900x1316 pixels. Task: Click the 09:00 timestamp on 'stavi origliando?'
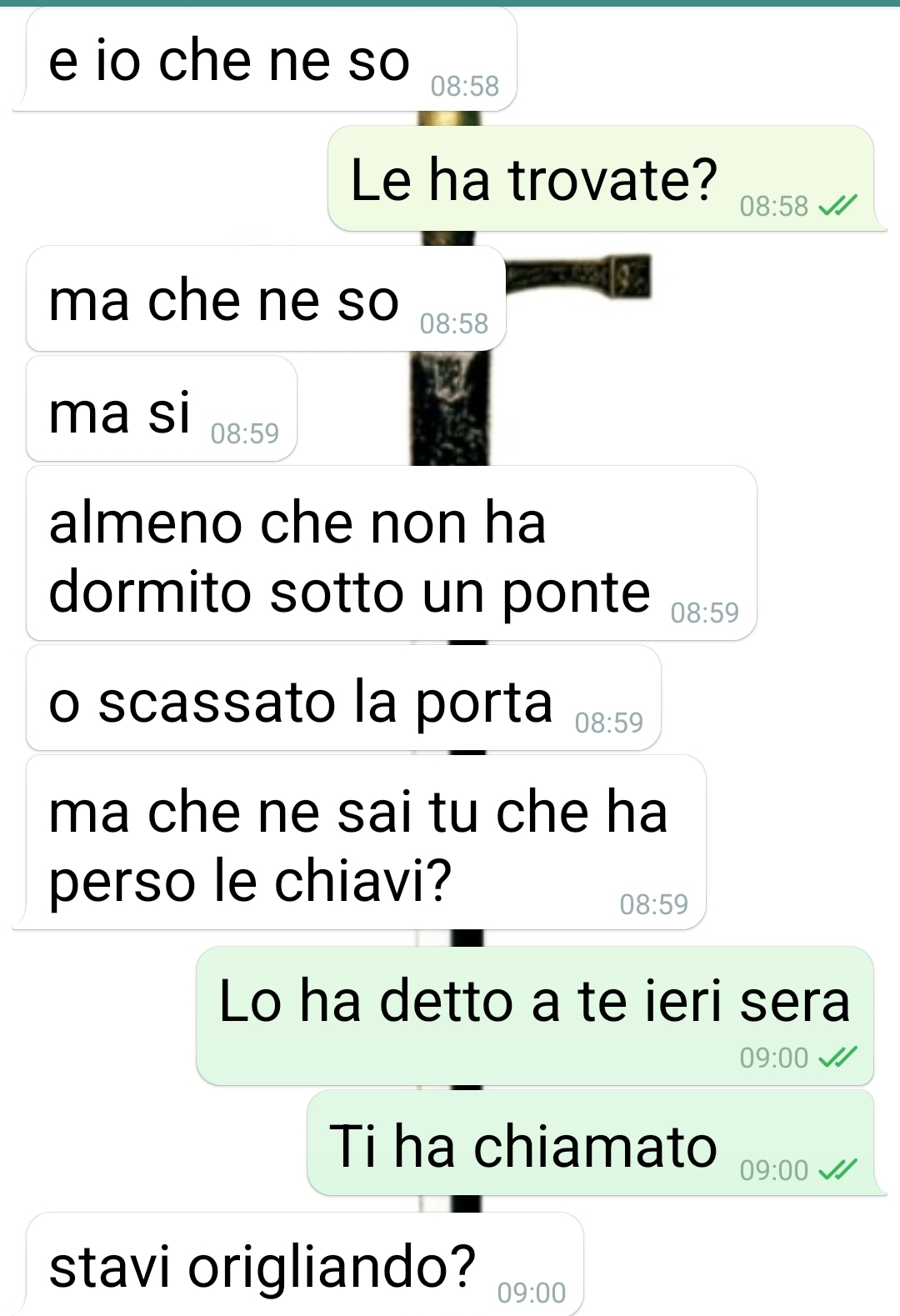[532, 1293]
